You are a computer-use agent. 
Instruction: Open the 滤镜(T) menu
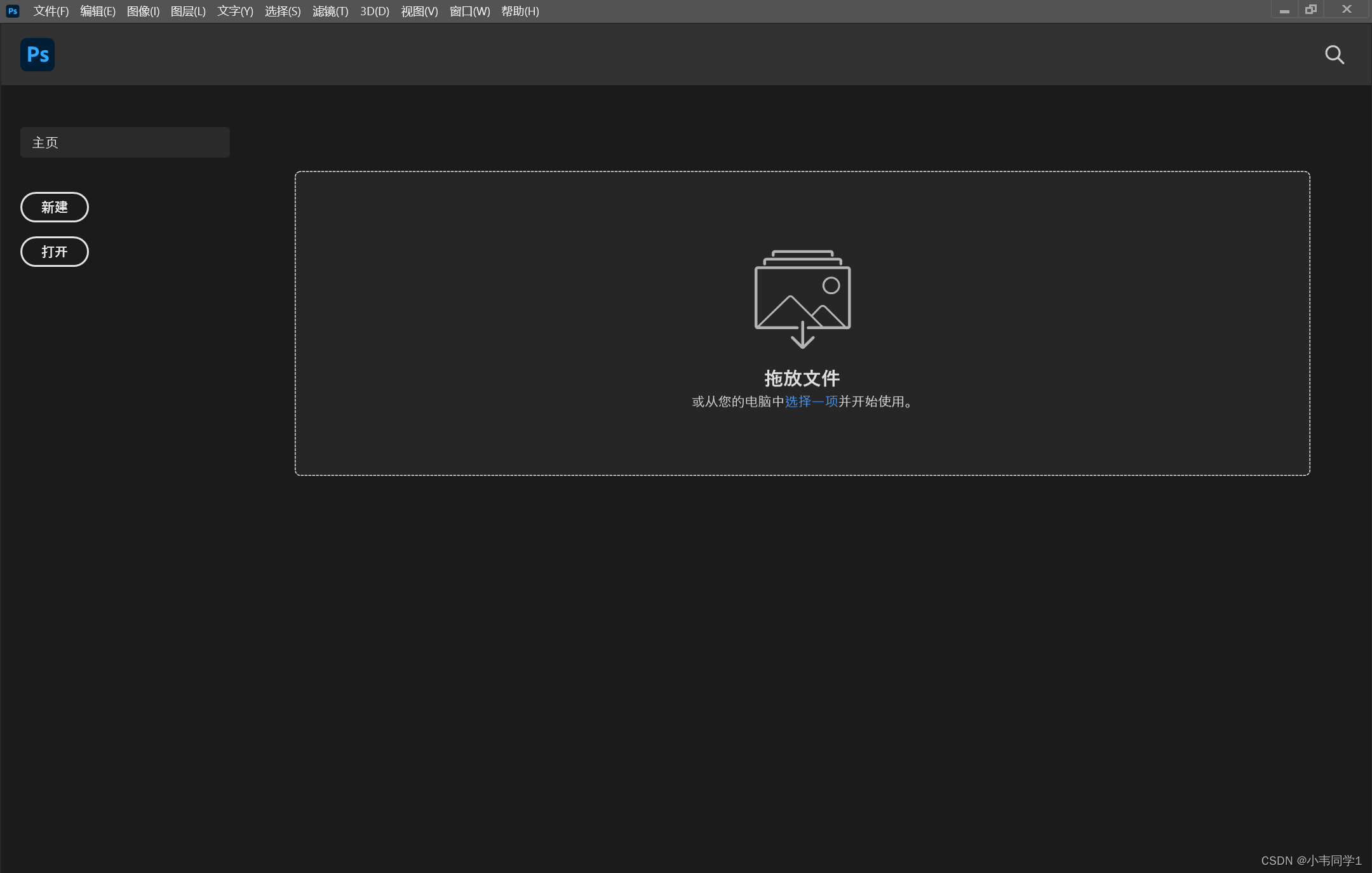click(330, 11)
